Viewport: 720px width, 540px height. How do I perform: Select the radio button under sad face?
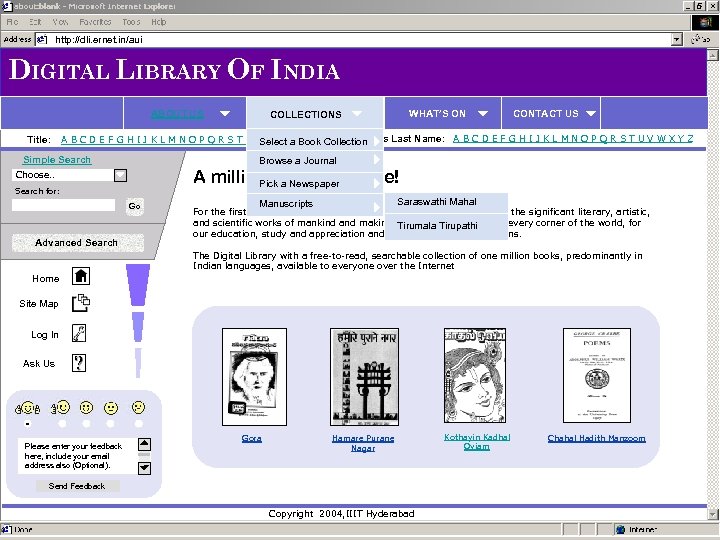pos(138,424)
